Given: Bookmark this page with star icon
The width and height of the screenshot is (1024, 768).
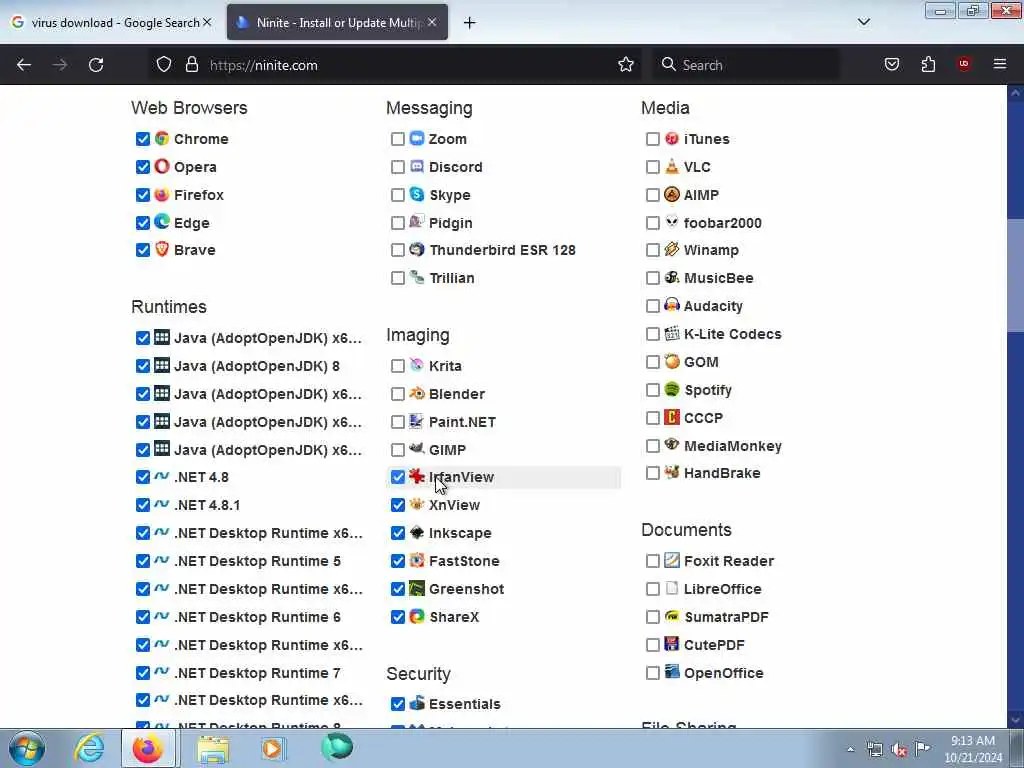Looking at the screenshot, I should click(626, 65).
